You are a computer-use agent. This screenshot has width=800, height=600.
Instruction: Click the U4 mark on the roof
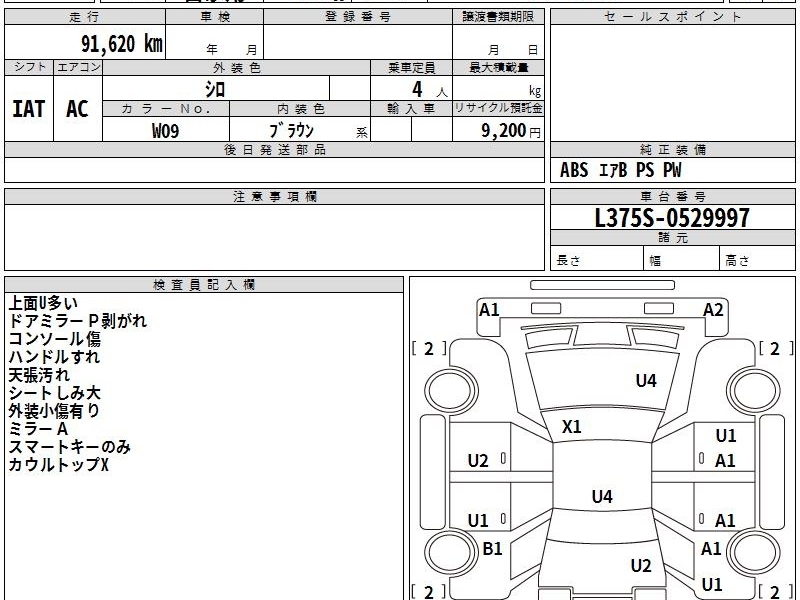point(602,496)
